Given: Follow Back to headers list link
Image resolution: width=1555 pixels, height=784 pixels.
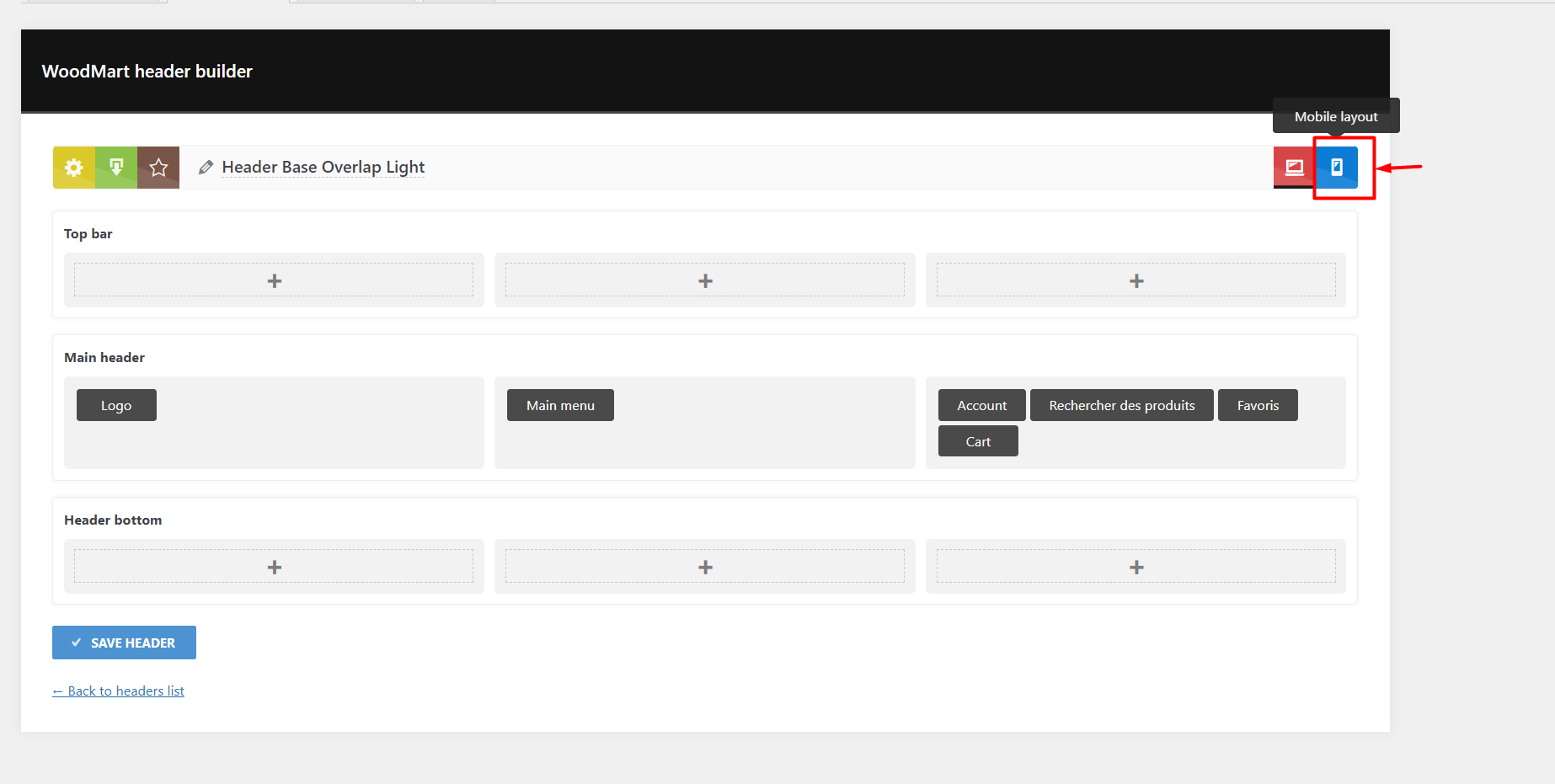Looking at the screenshot, I should (118, 691).
